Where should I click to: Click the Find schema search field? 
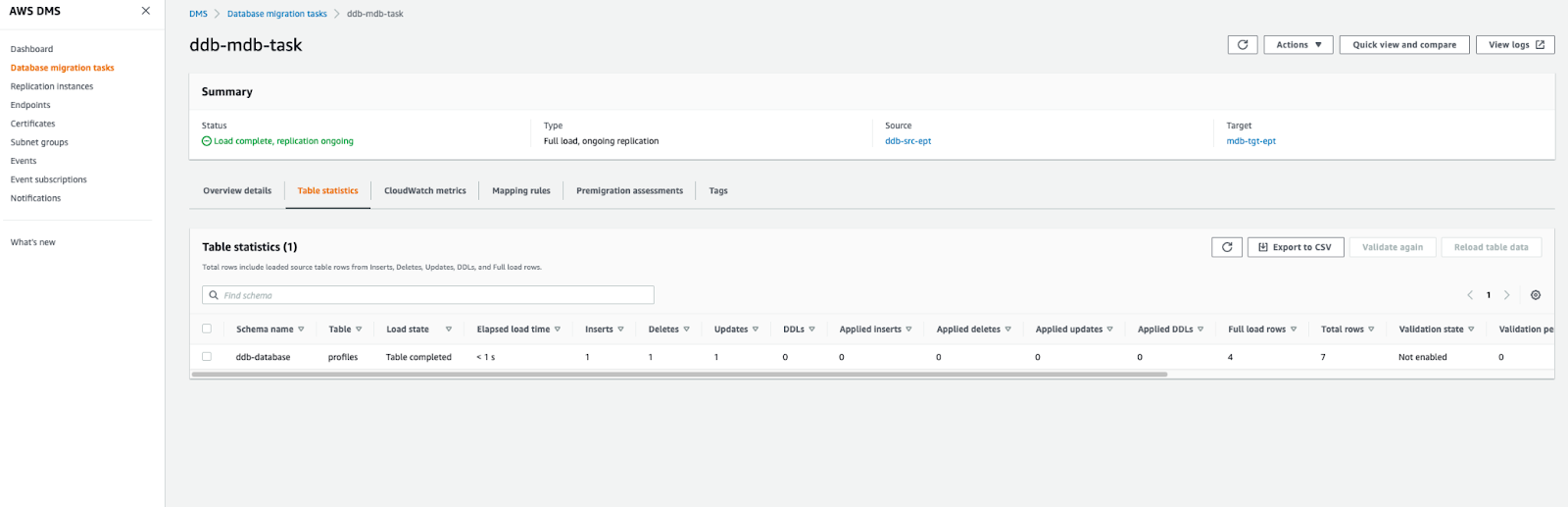pyautogui.click(x=428, y=295)
